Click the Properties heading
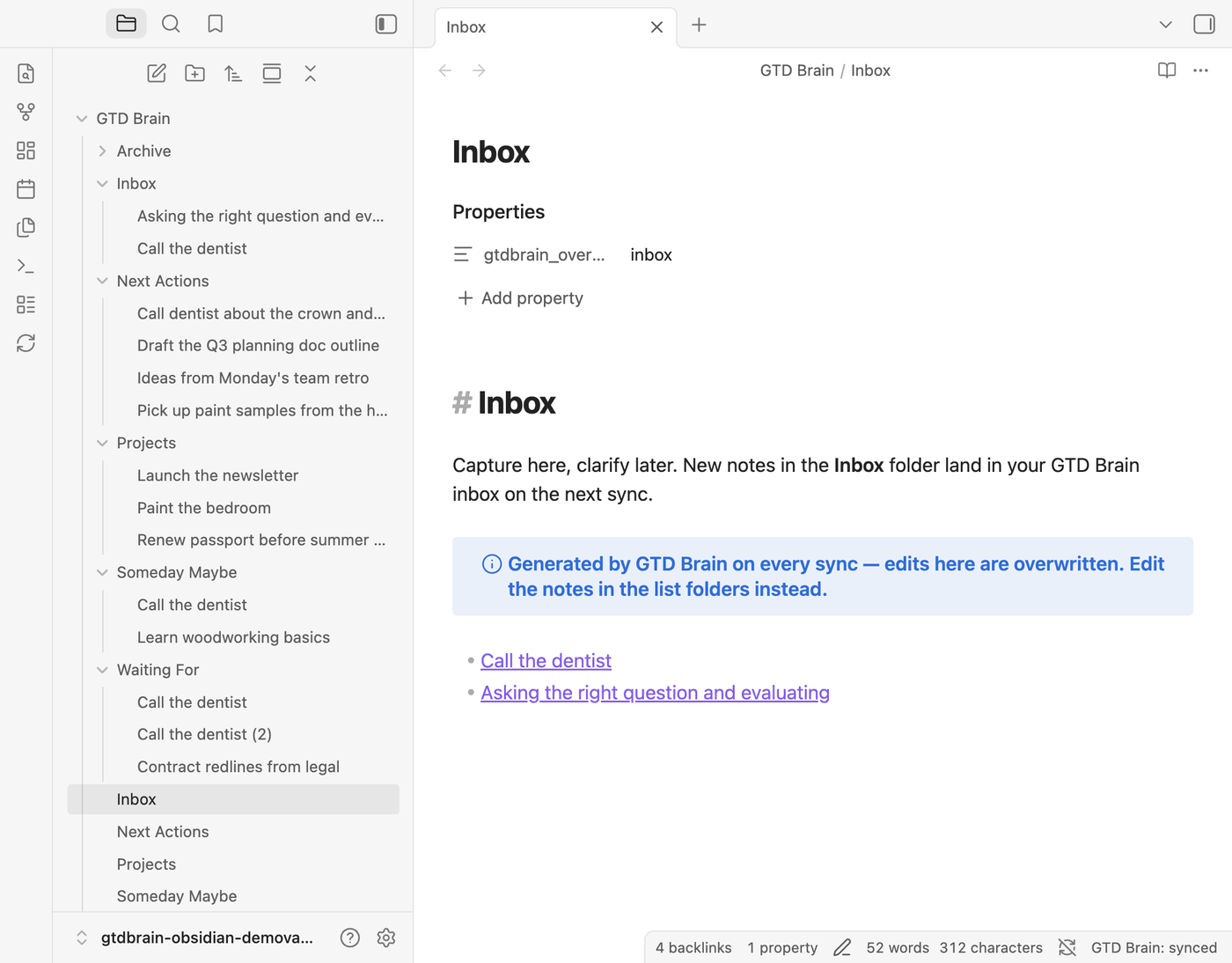The width and height of the screenshot is (1232, 963). click(x=498, y=212)
